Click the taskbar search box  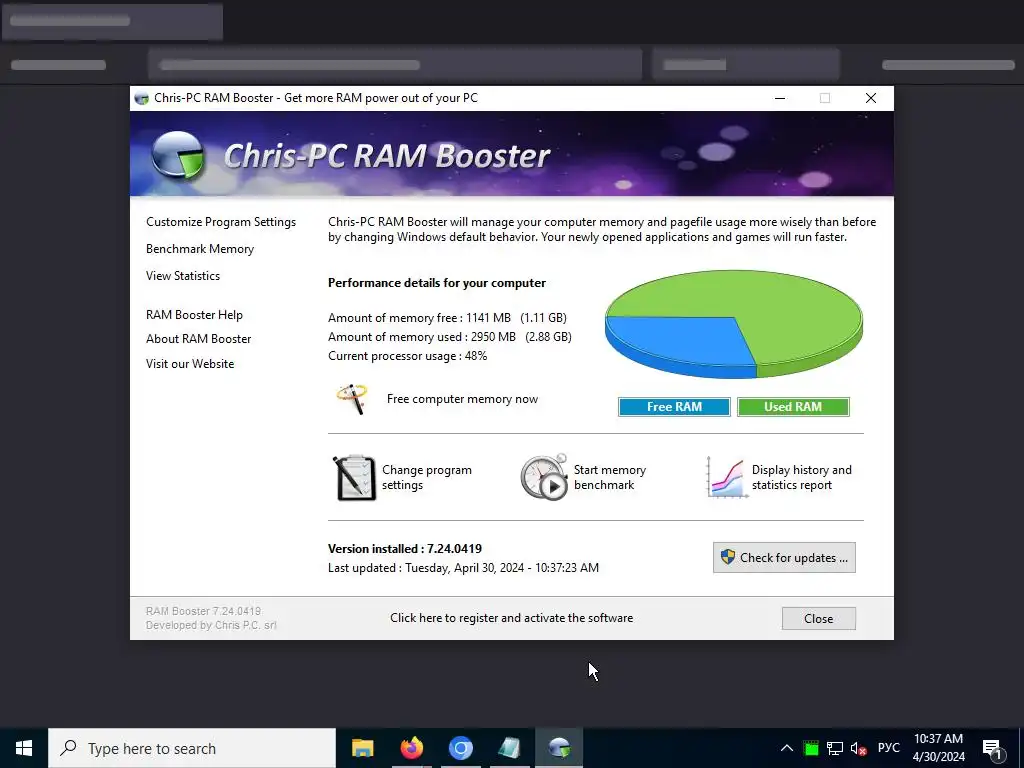click(x=192, y=748)
